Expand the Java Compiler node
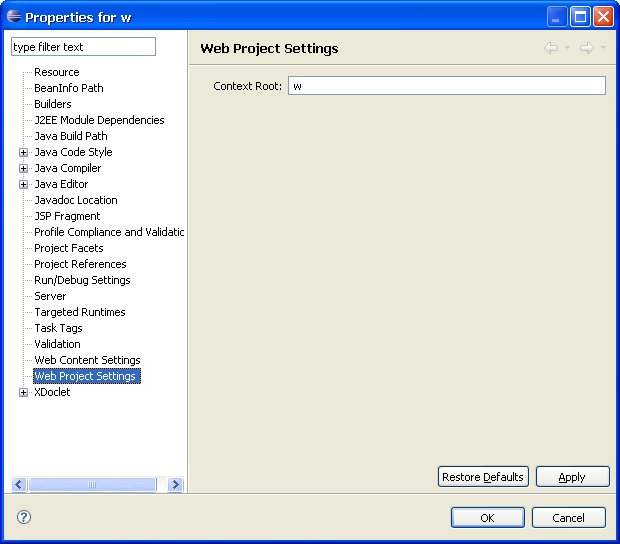The height and width of the screenshot is (544, 620). 23,168
